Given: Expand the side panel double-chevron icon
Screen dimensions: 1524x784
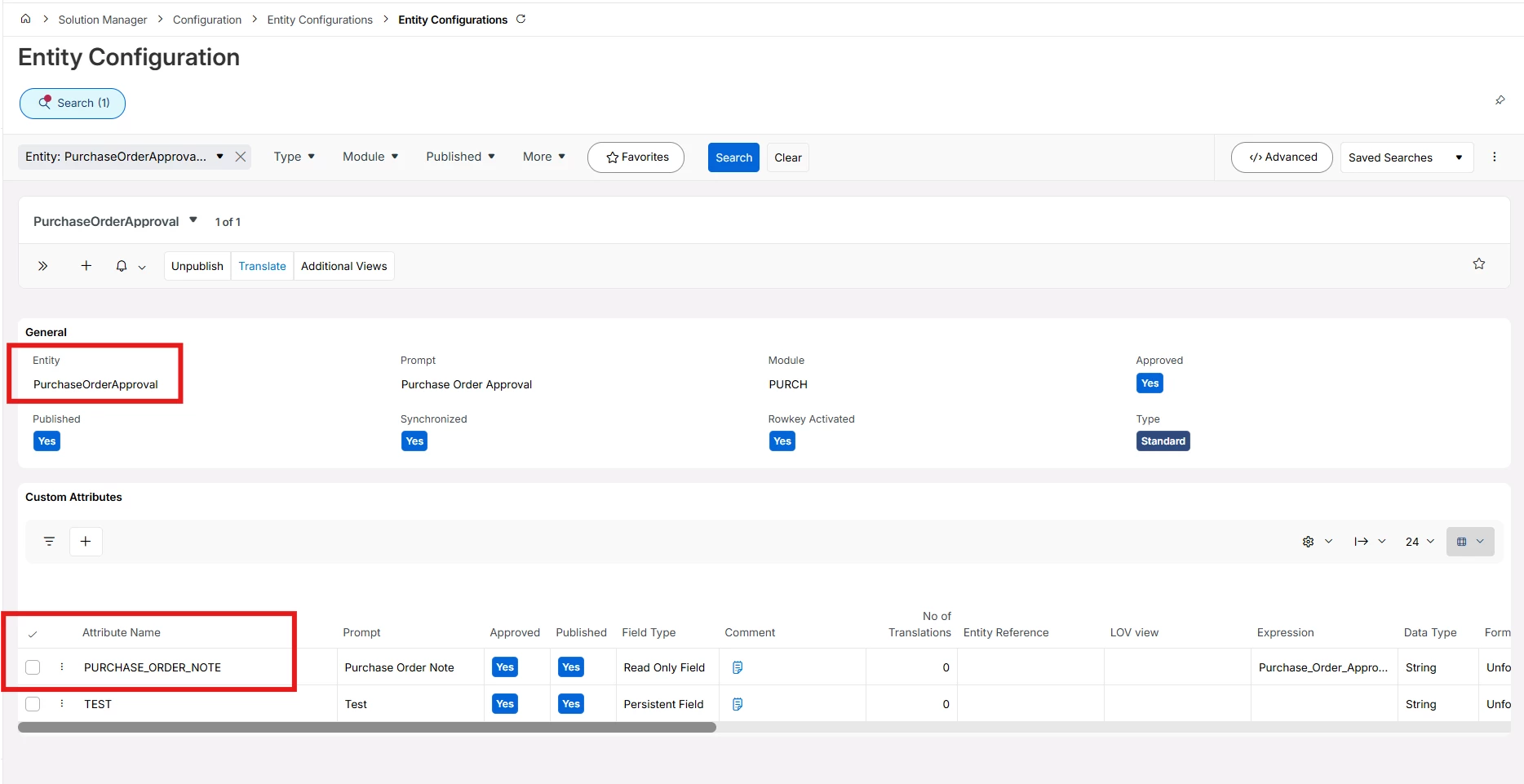Looking at the screenshot, I should [x=42, y=266].
